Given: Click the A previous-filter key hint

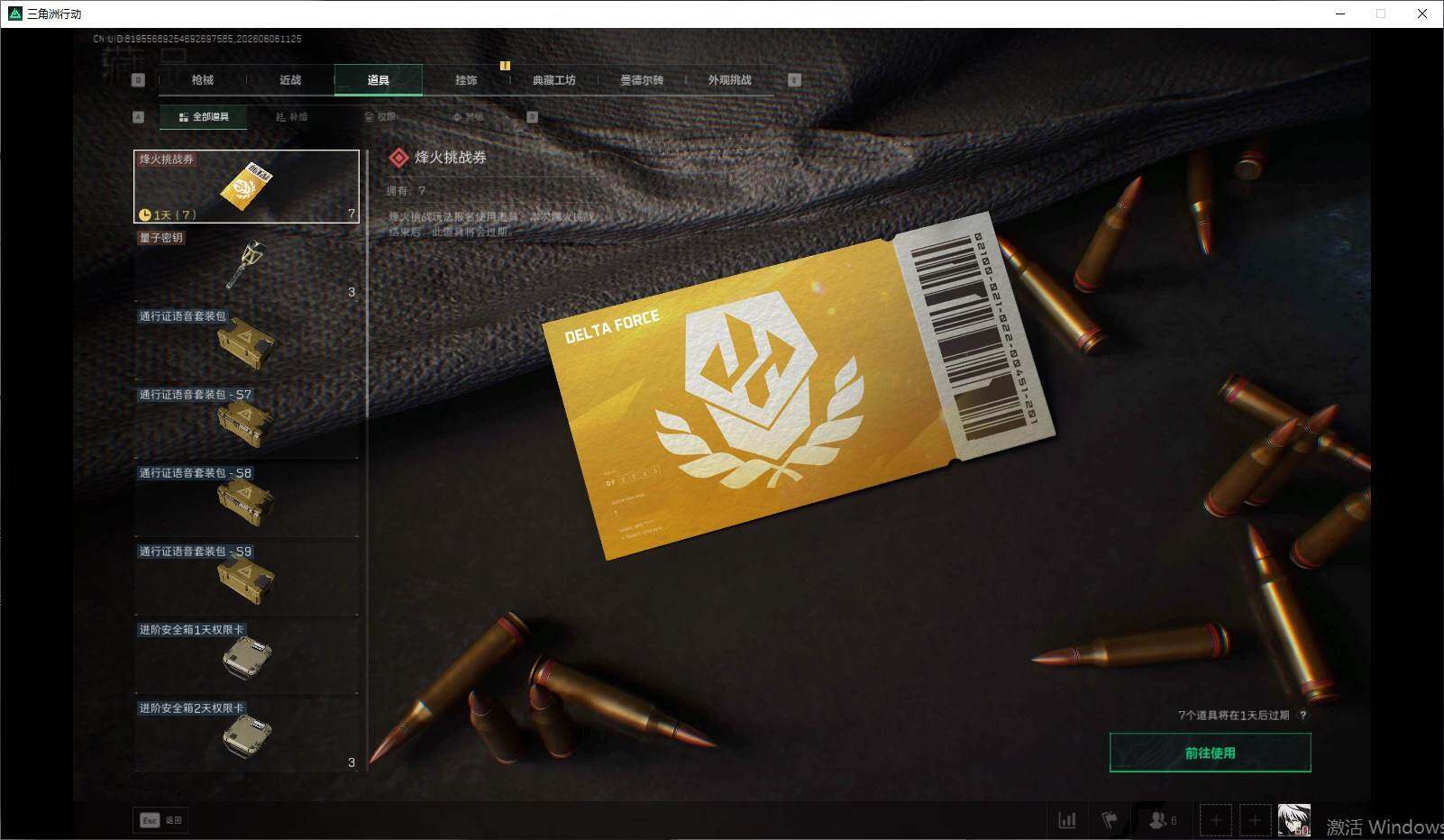Looking at the screenshot, I should pyautogui.click(x=138, y=117).
